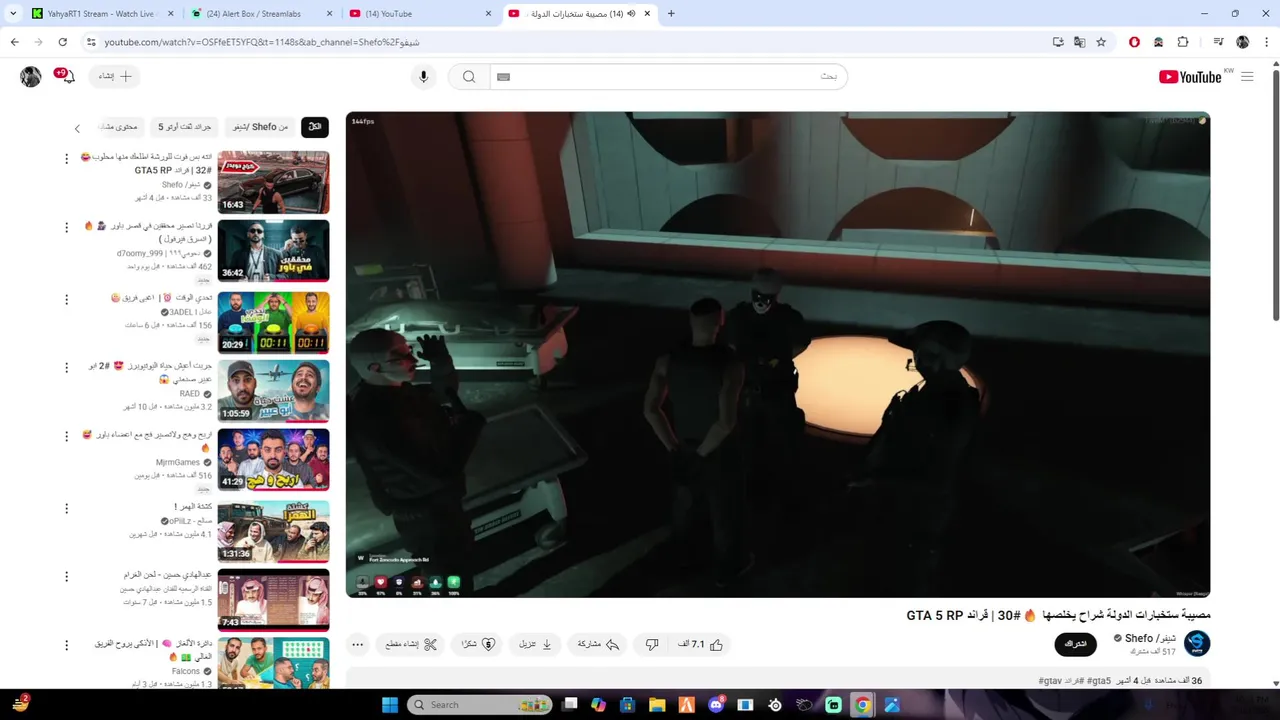Bookmark this page with star icon
1280x720 pixels.
click(1101, 42)
